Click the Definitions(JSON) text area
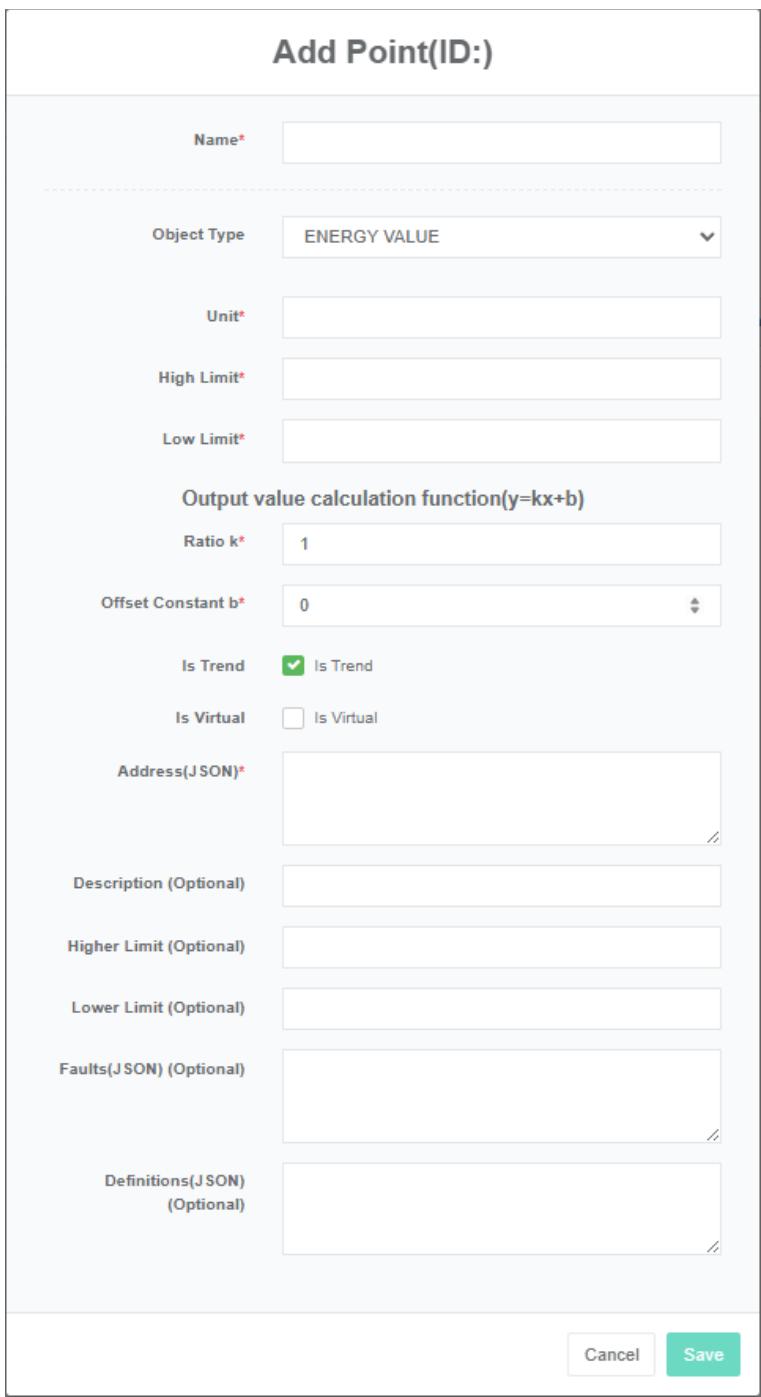Screen dimensions: 761x1397 click(501, 1208)
